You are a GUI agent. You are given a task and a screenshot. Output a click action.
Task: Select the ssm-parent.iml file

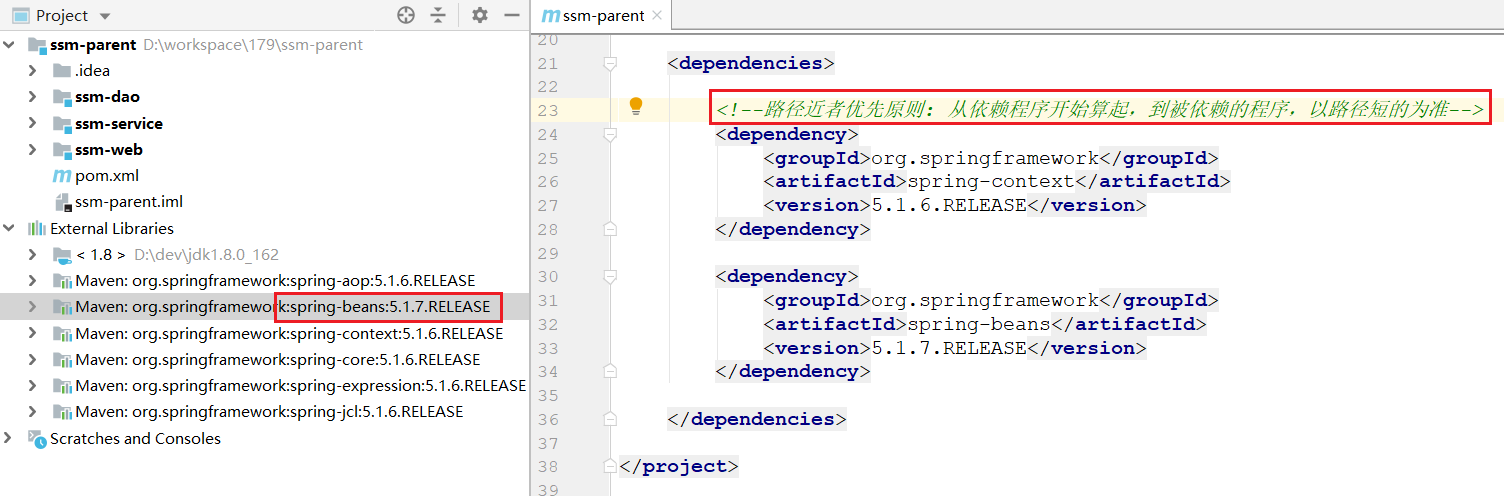point(128,202)
